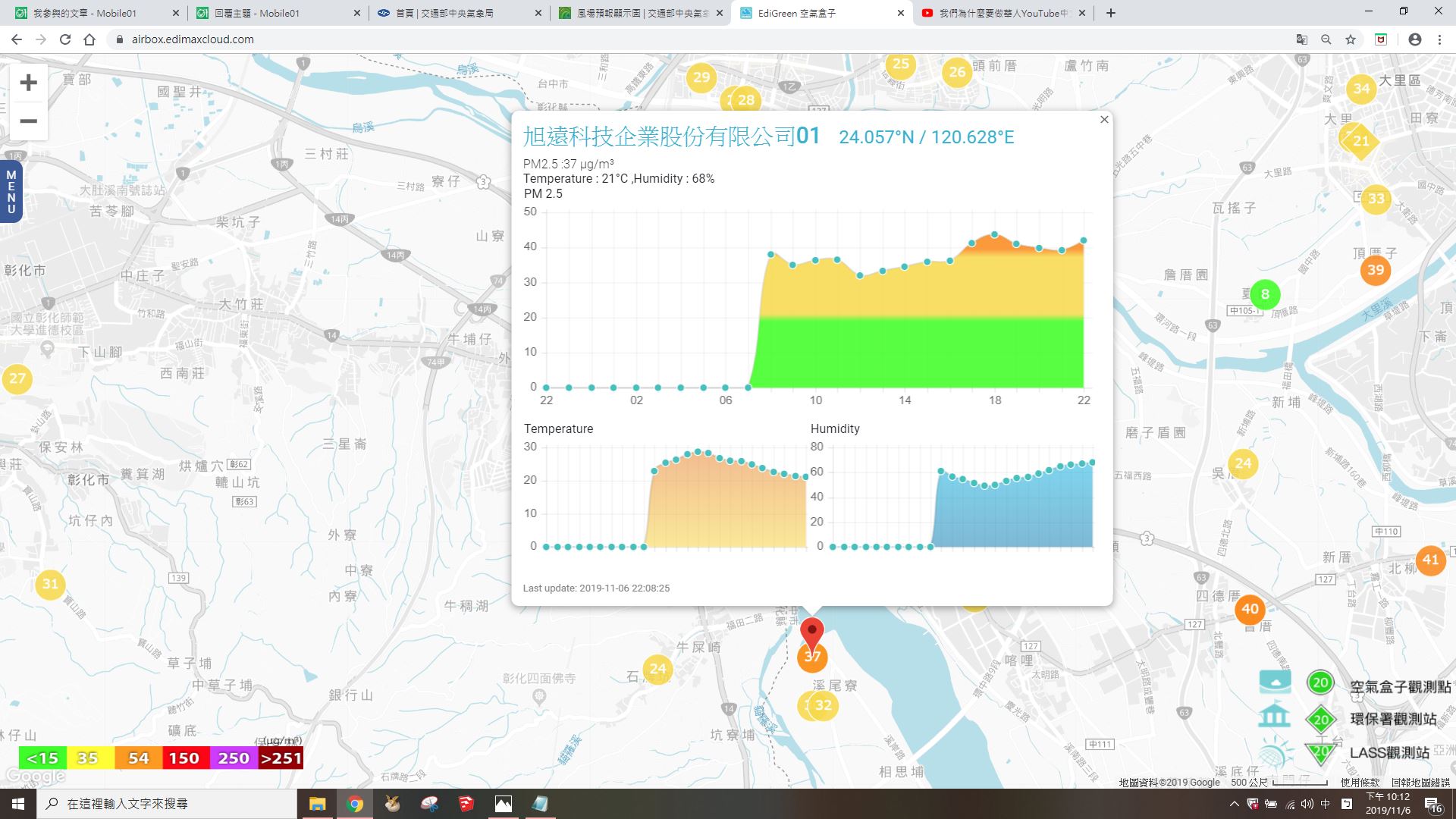Click the purple 250 PM2.5 legend swatch
The image size is (1456, 819).
click(x=234, y=758)
